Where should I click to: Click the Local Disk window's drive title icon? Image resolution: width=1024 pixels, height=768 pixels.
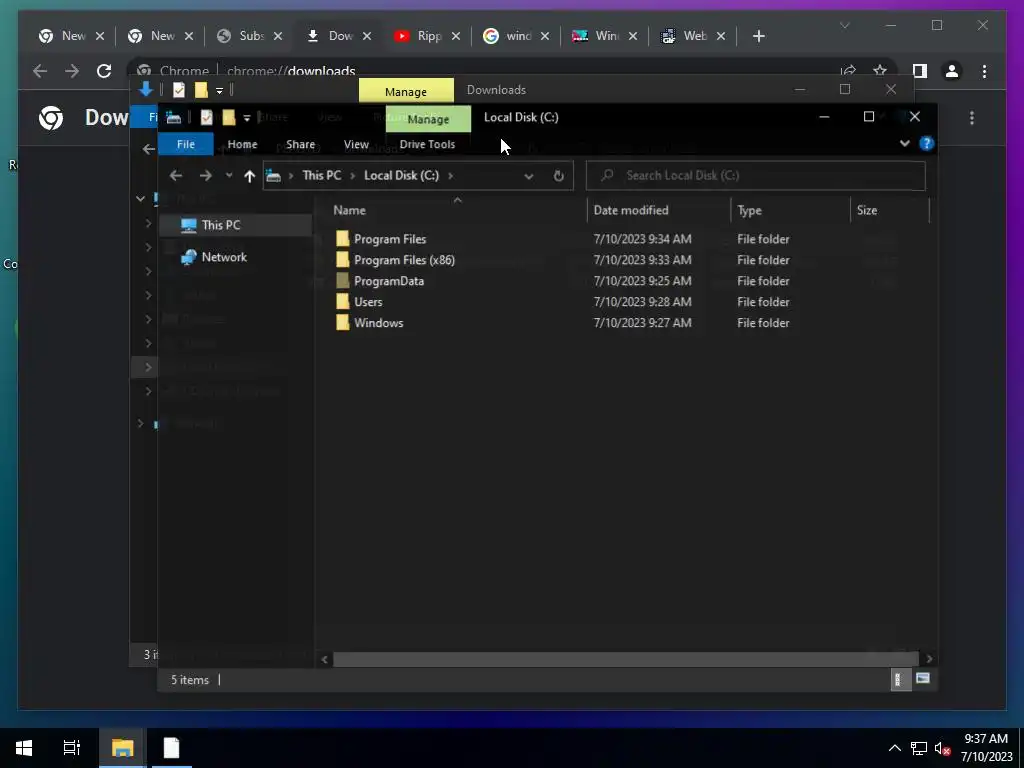click(173, 118)
